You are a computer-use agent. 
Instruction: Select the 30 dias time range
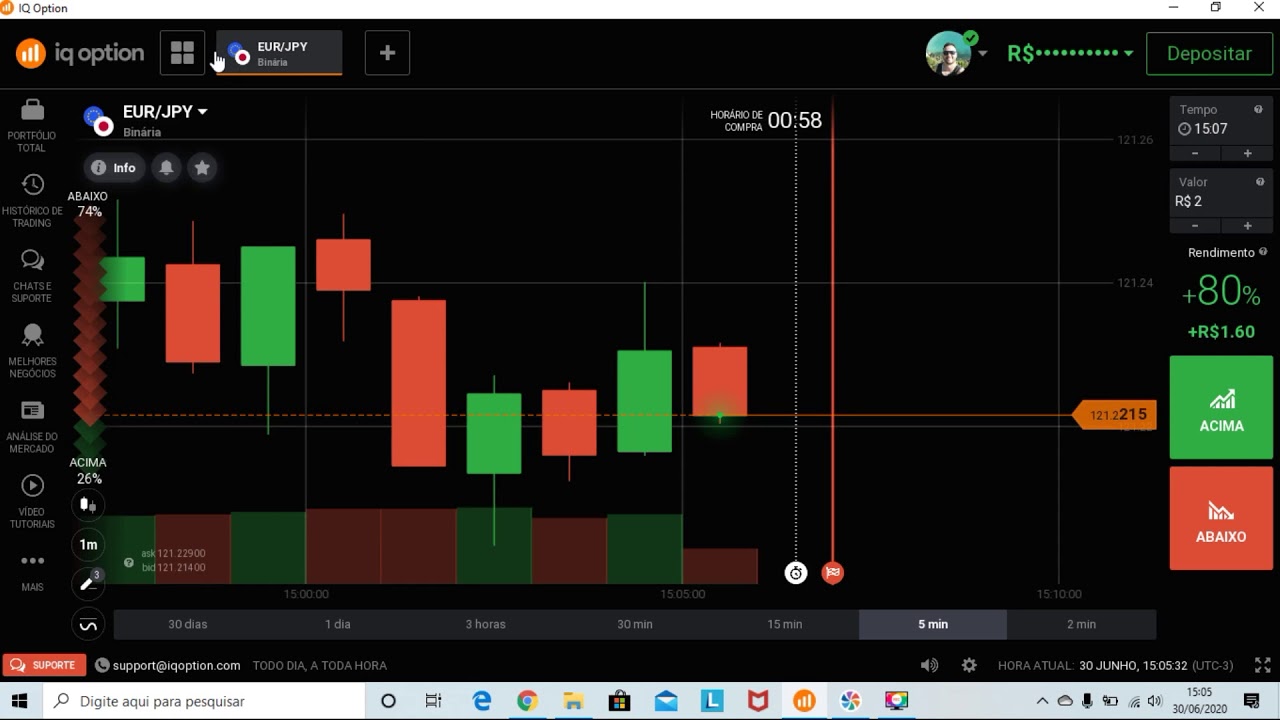tap(188, 624)
